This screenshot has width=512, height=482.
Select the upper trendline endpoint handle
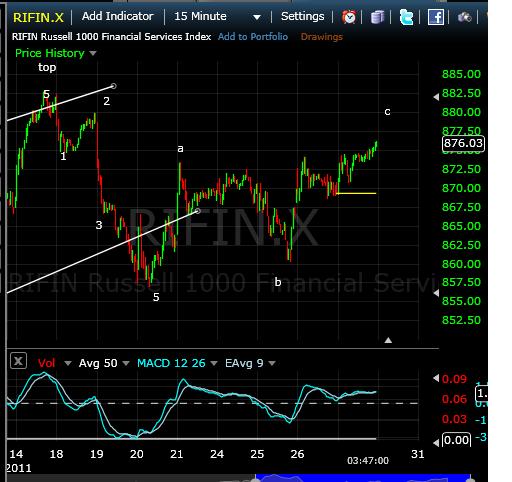[114, 86]
